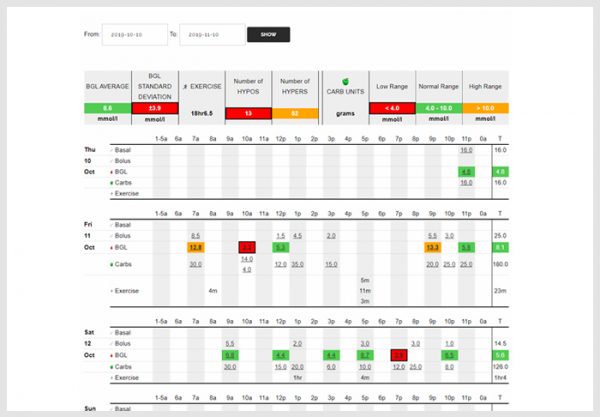The height and width of the screenshot is (417, 600).
Task: Click the BGL row icon for Fri 11 Oct
Action: coord(112,248)
